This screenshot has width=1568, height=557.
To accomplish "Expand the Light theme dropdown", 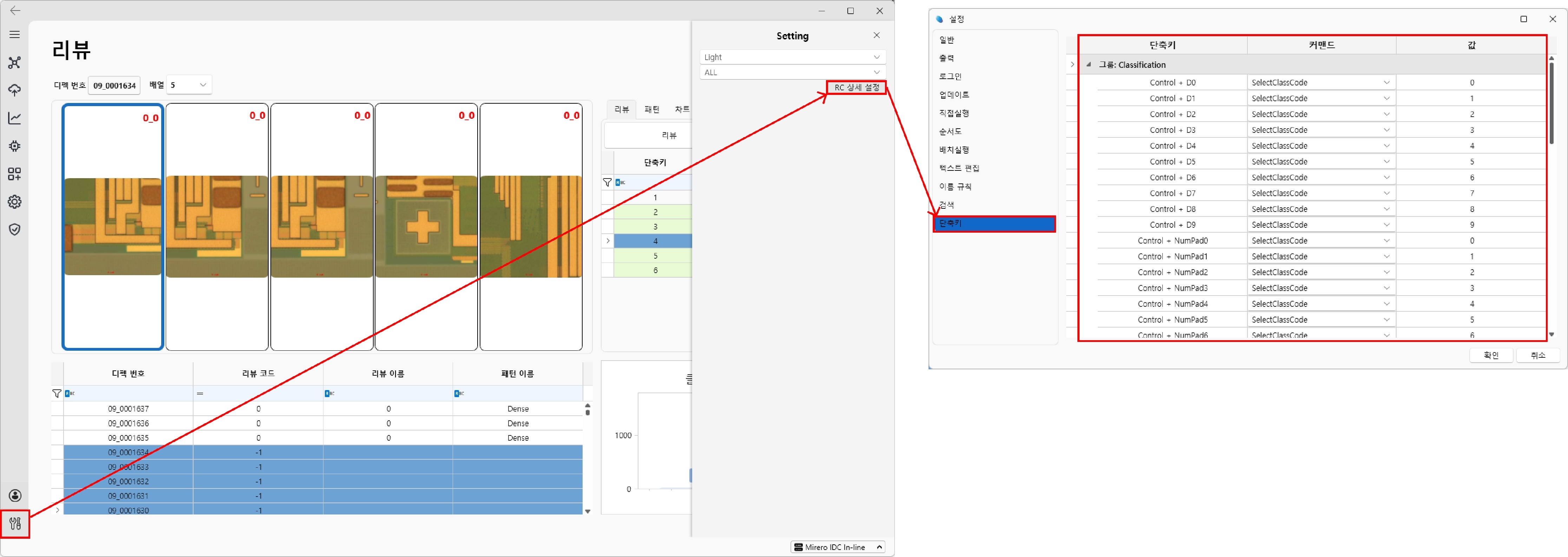I will point(792,57).
